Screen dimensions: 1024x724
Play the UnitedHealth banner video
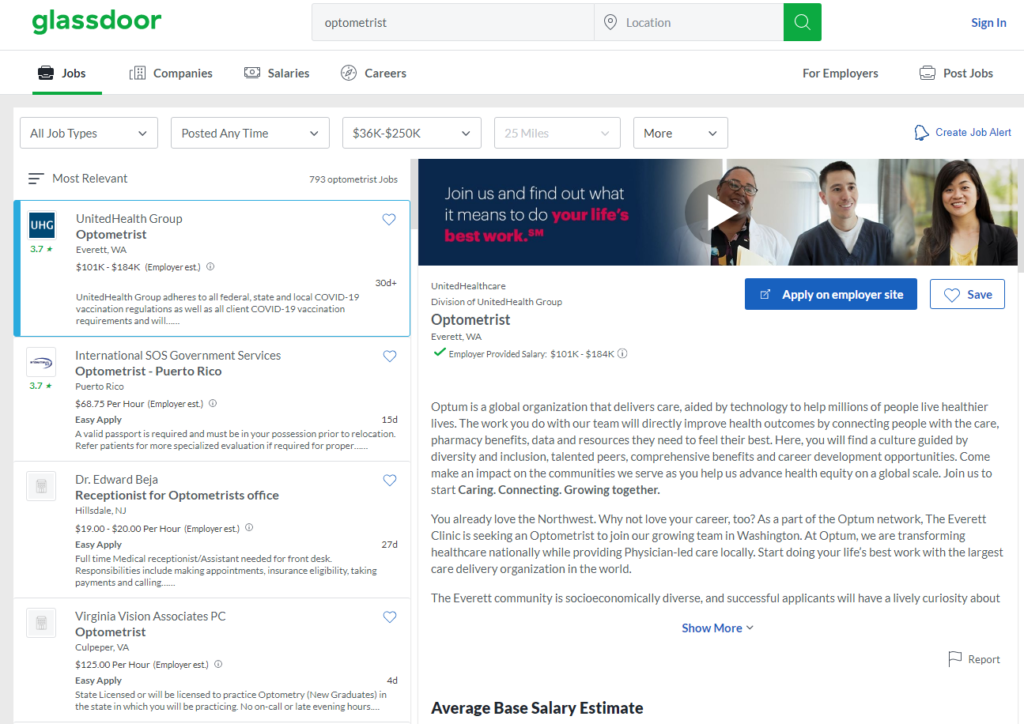pyautogui.click(x=718, y=212)
